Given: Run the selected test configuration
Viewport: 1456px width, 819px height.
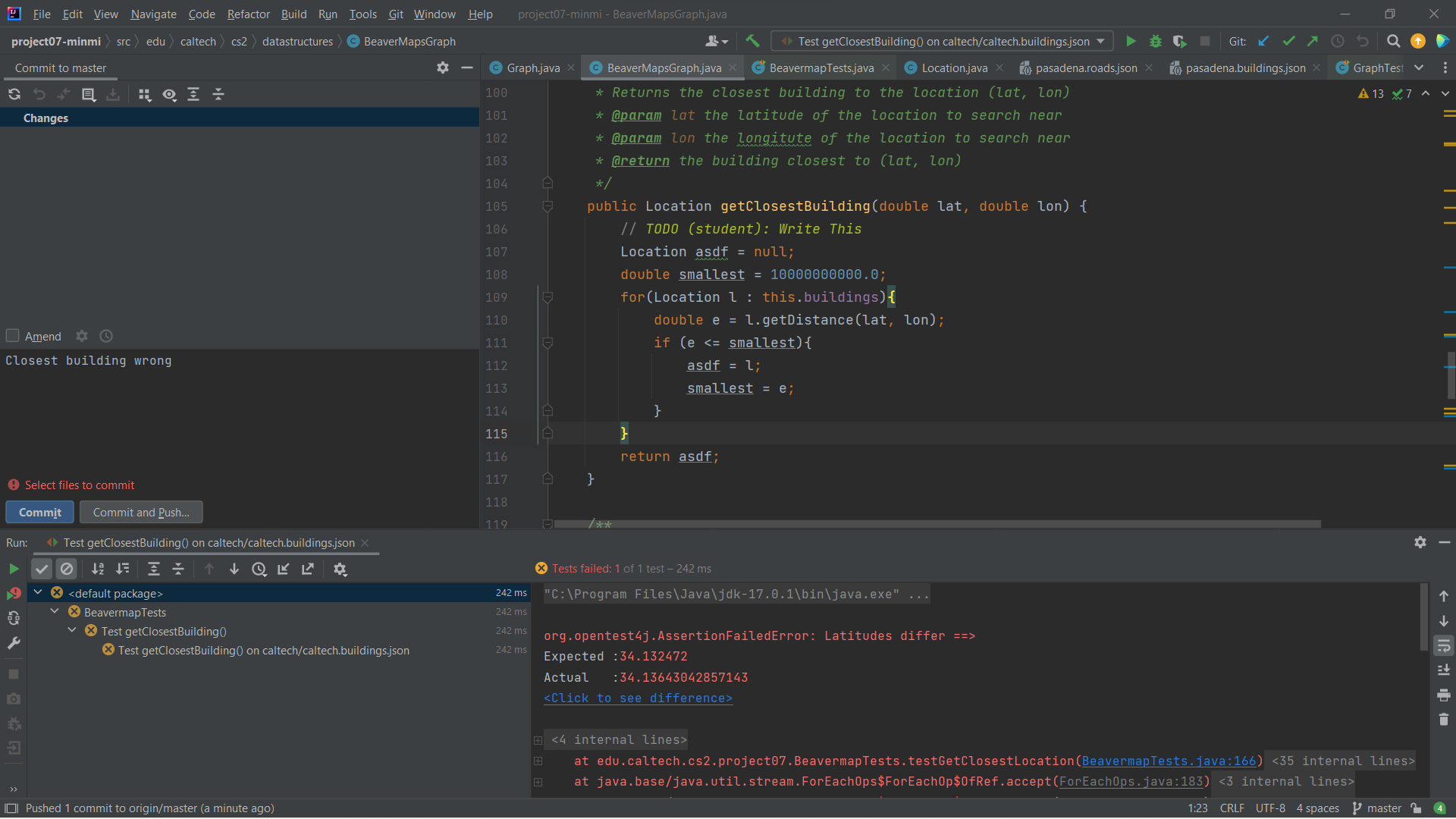Looking at the screenshot, I should (1131, 41).
